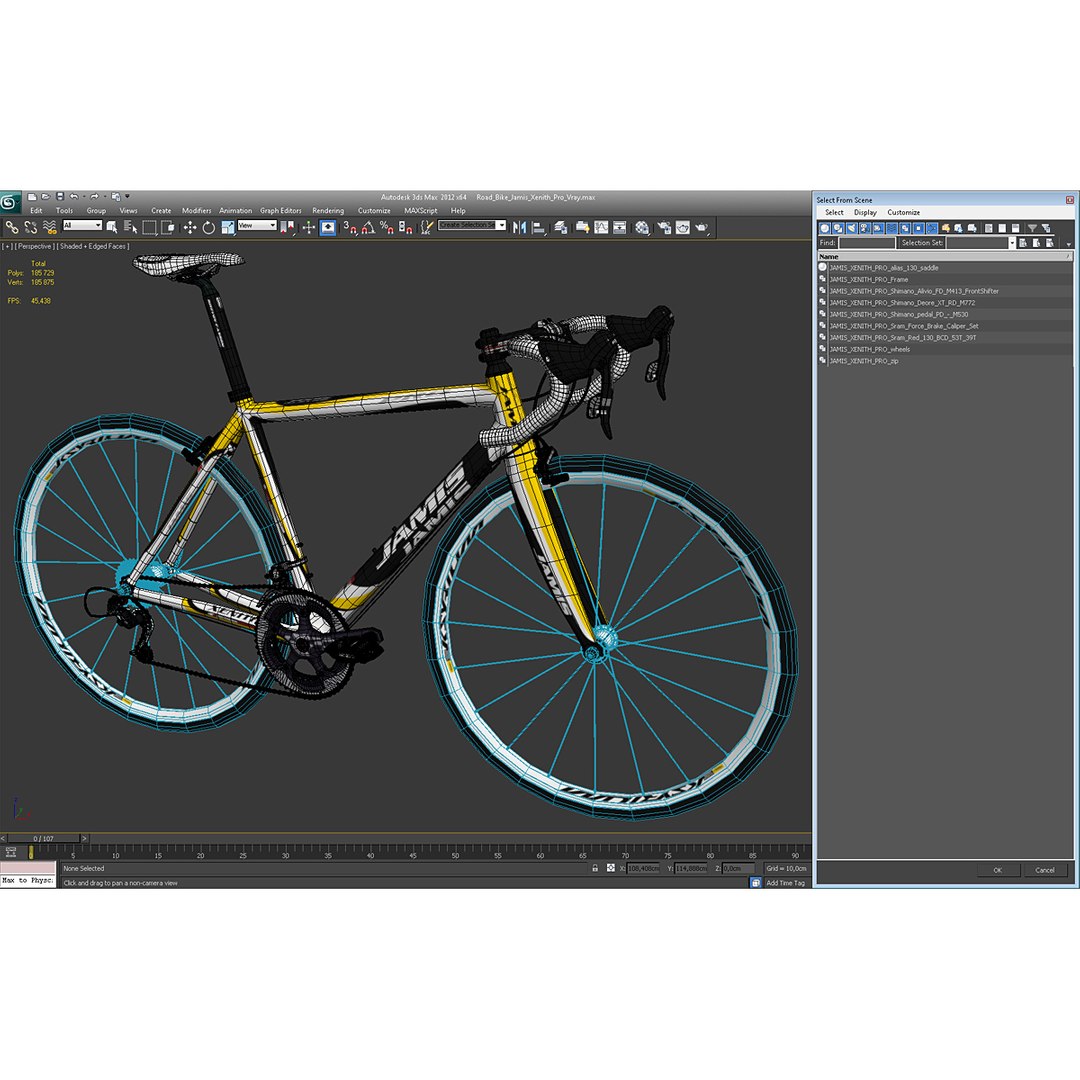
Task: Open the 3ds Max application button
Action: point(10,202)
